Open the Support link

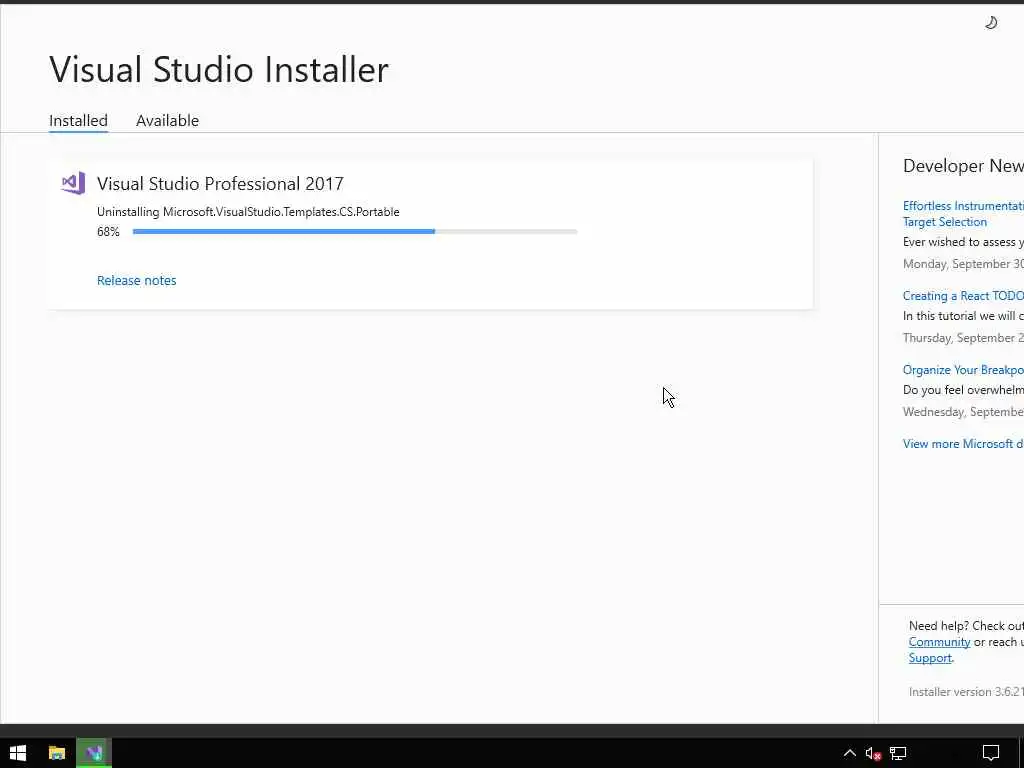click(x=930, y=658)
